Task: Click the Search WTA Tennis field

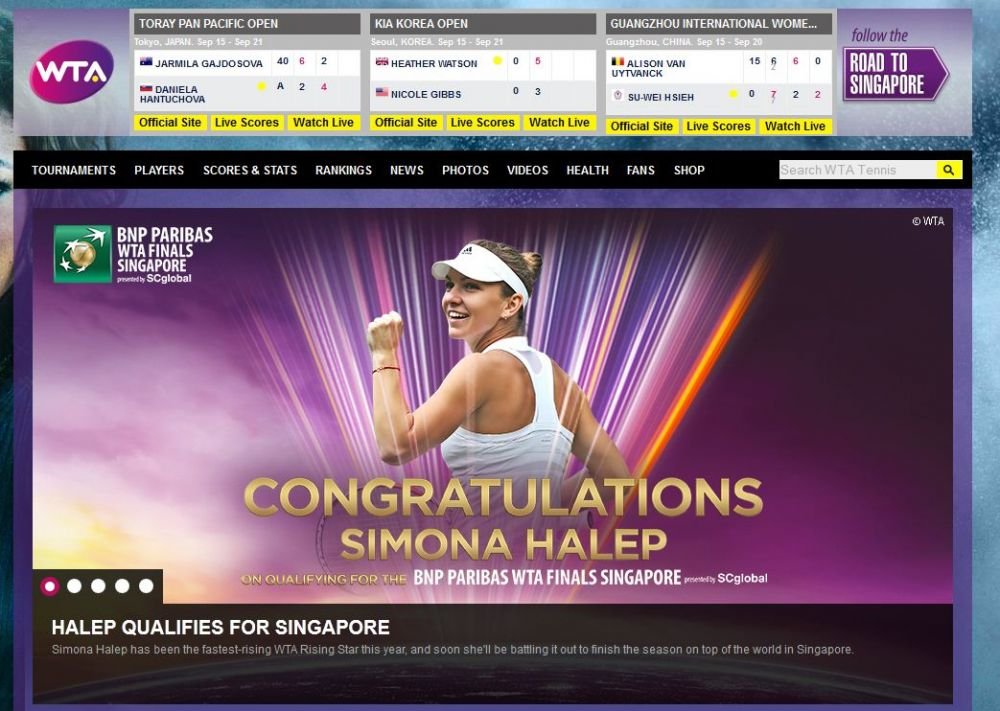Action: (858, 170)
